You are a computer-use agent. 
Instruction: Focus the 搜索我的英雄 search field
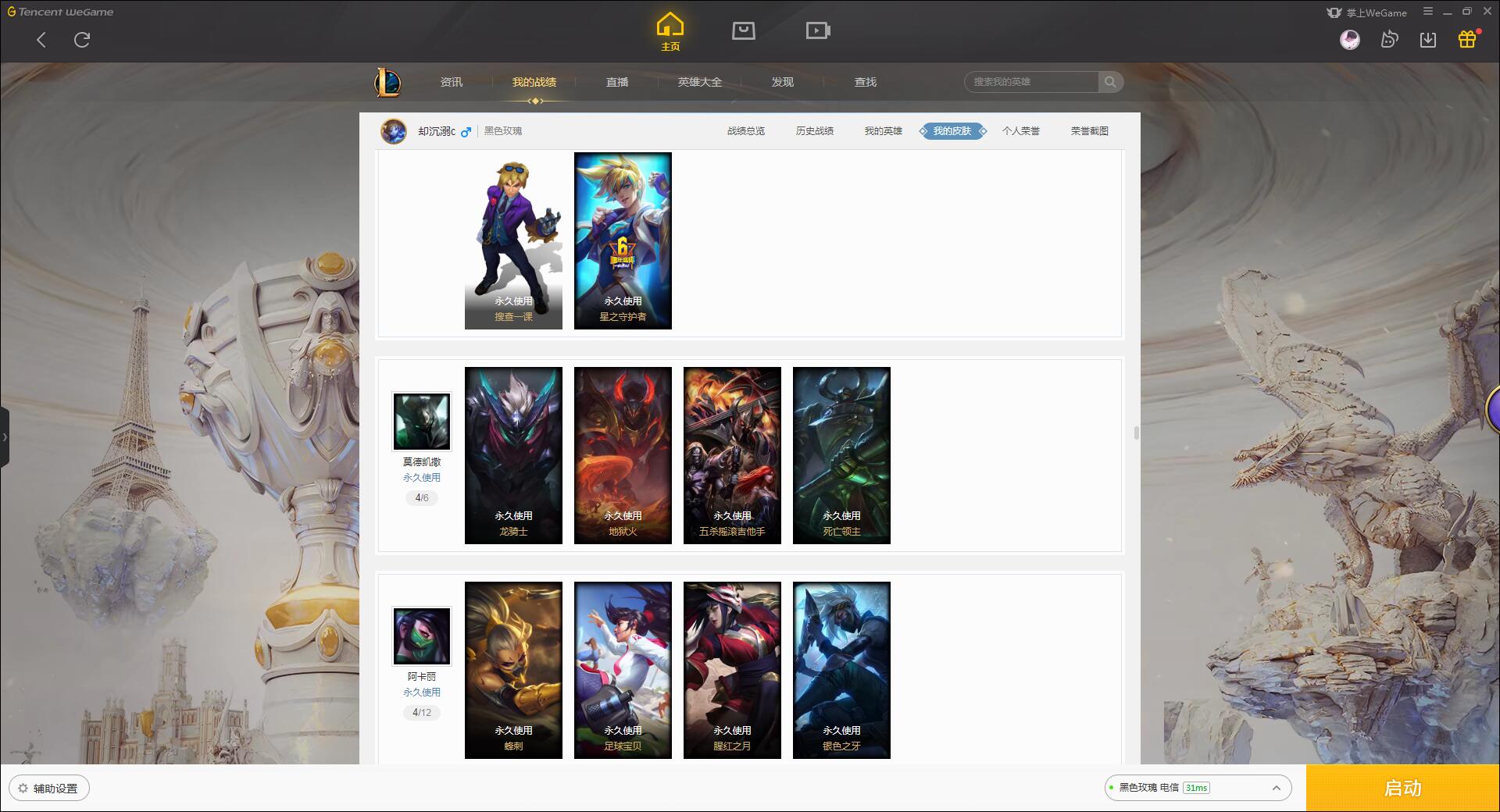click(x=1031, y=82)
